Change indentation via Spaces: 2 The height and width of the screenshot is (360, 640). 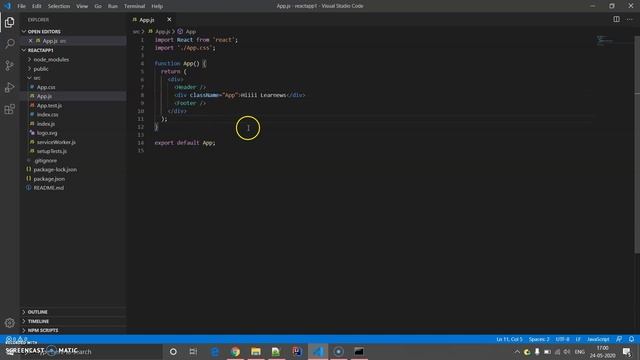(x=539, y=339)
